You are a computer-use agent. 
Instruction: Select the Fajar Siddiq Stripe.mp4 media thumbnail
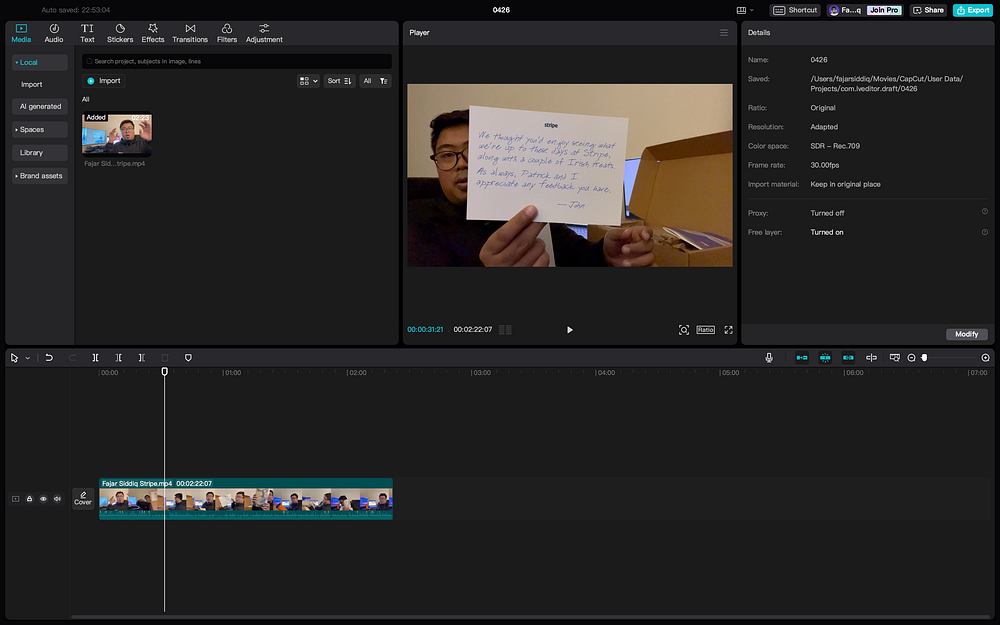(117, 134)
